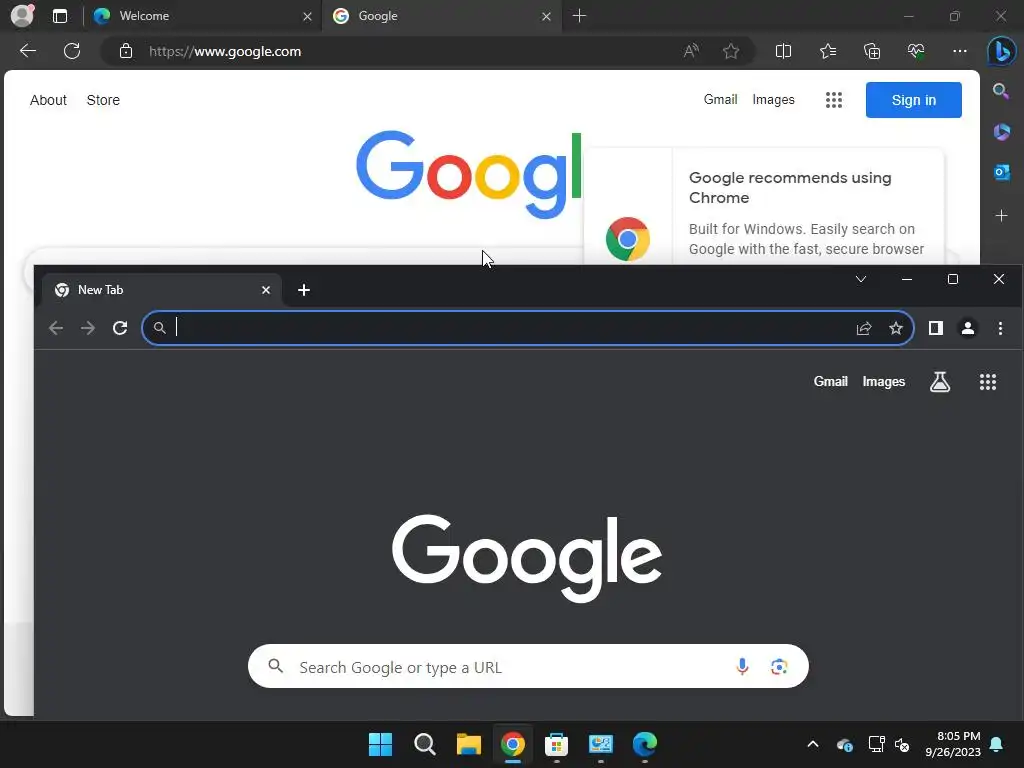Open Gmail link in Chrome New Tab

pyautogui.click(x=830, y=381)
